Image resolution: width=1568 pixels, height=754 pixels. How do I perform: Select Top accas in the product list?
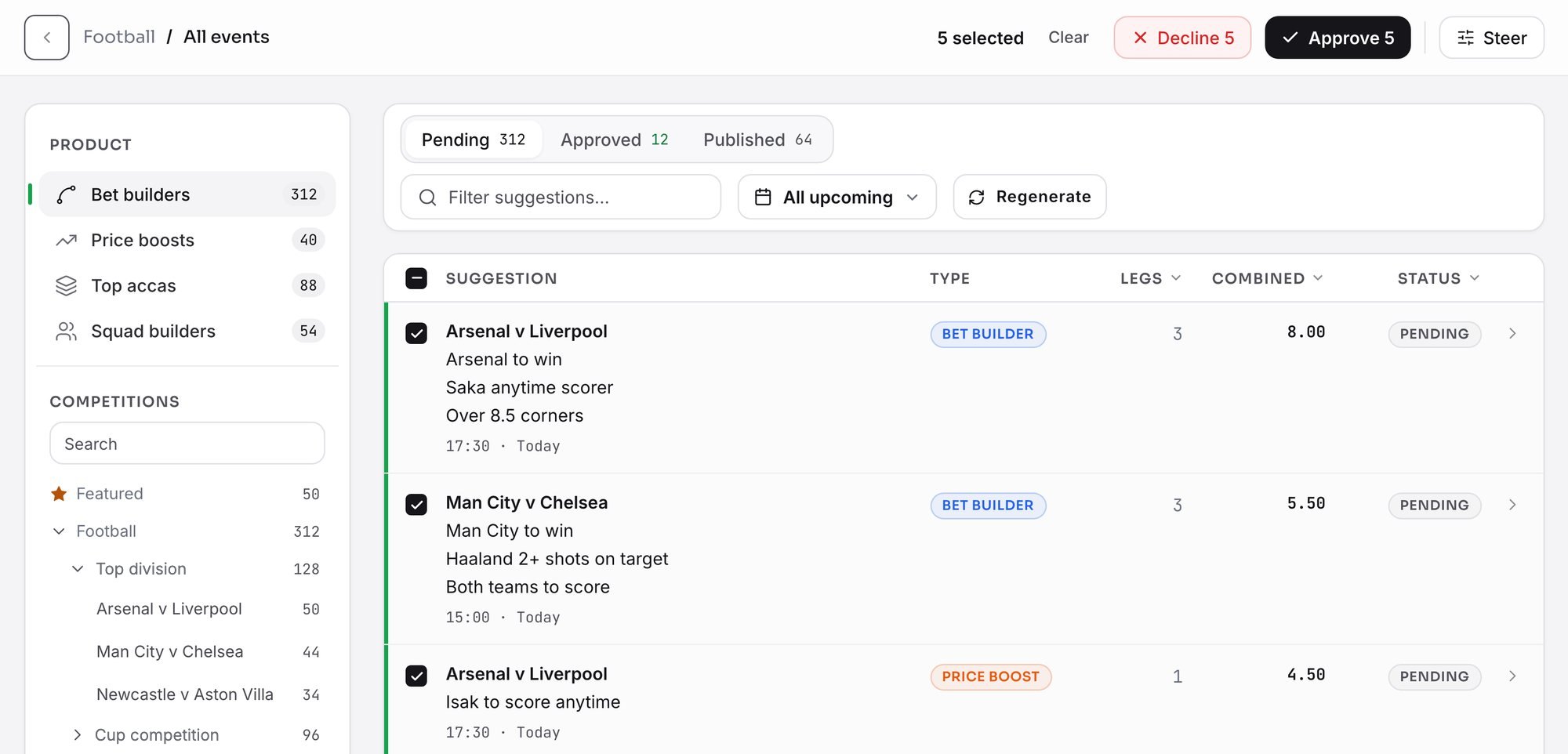coord(187,285)
